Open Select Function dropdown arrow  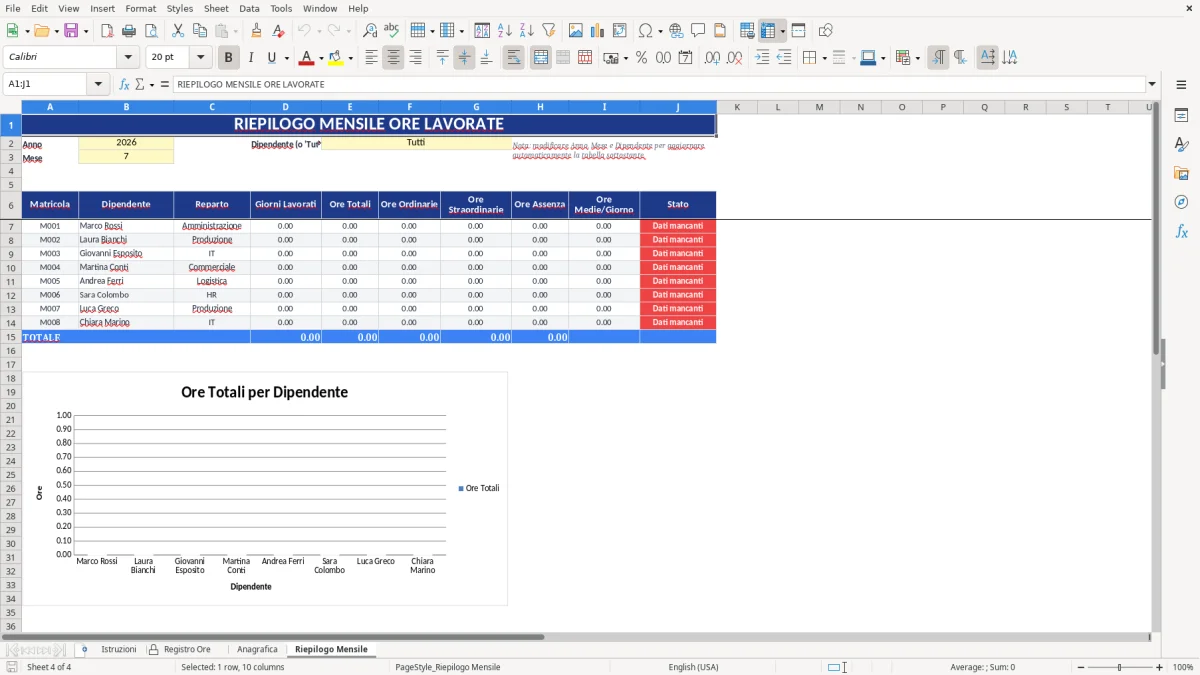pyautogui.click(x=152, y=84)
